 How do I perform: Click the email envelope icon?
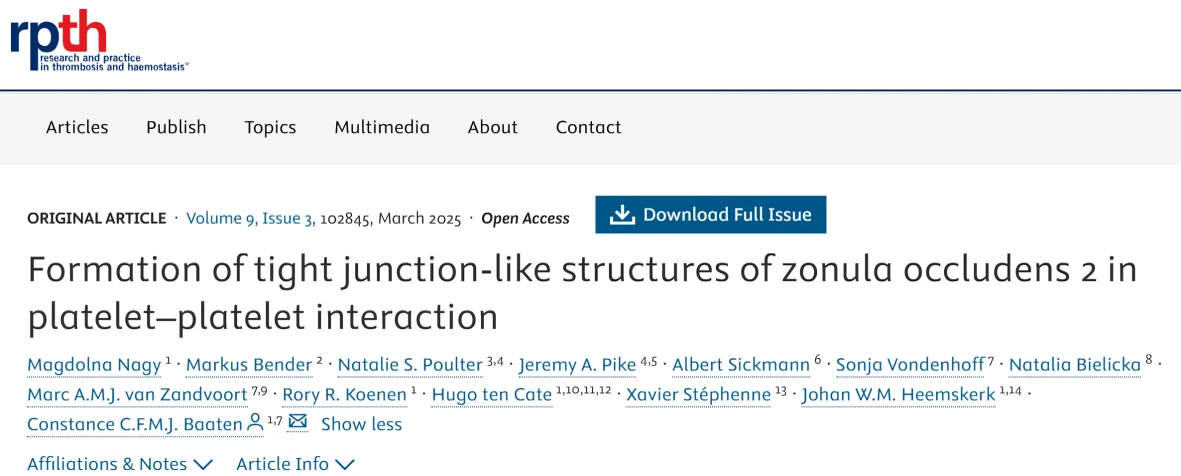click(297, 422)
